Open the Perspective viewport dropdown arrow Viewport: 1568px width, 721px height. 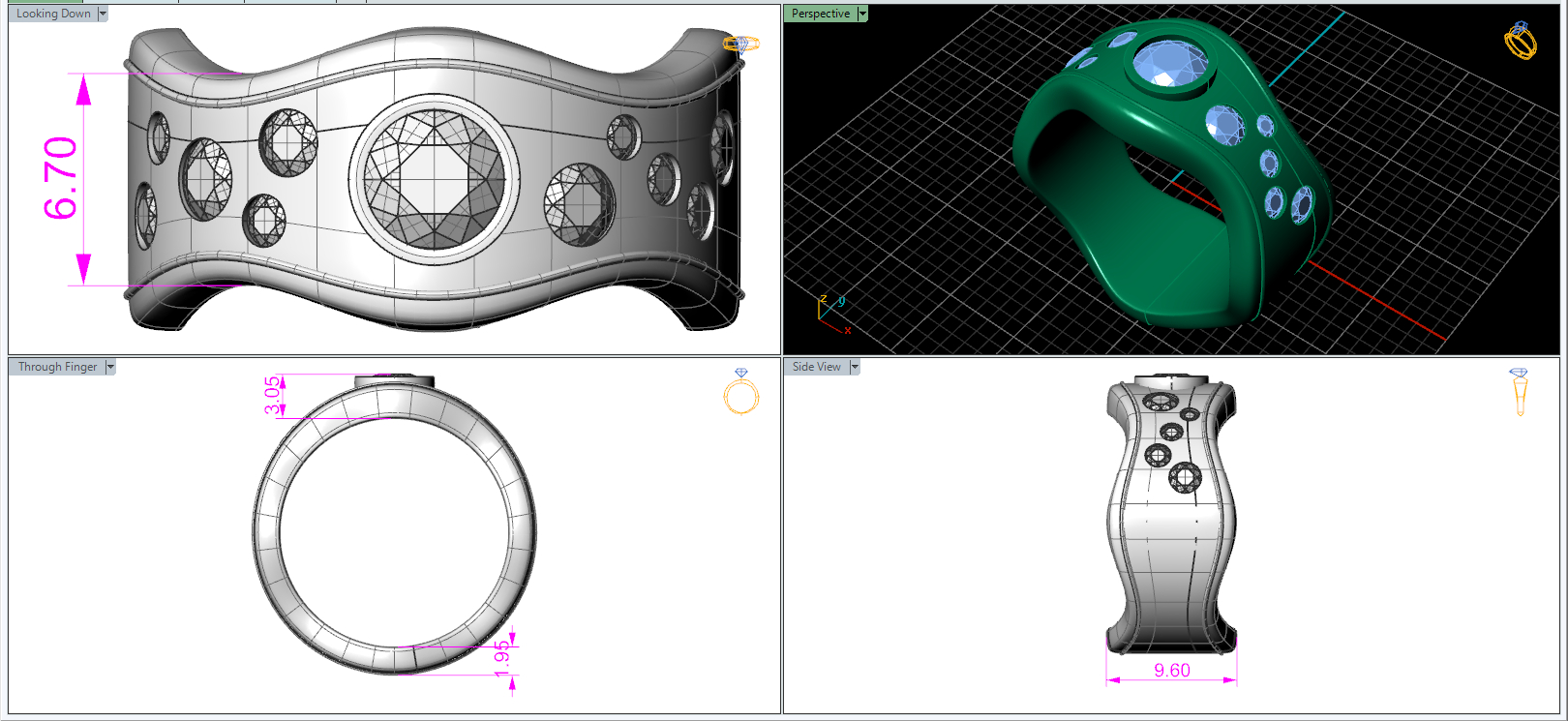(x=862, y=14)
